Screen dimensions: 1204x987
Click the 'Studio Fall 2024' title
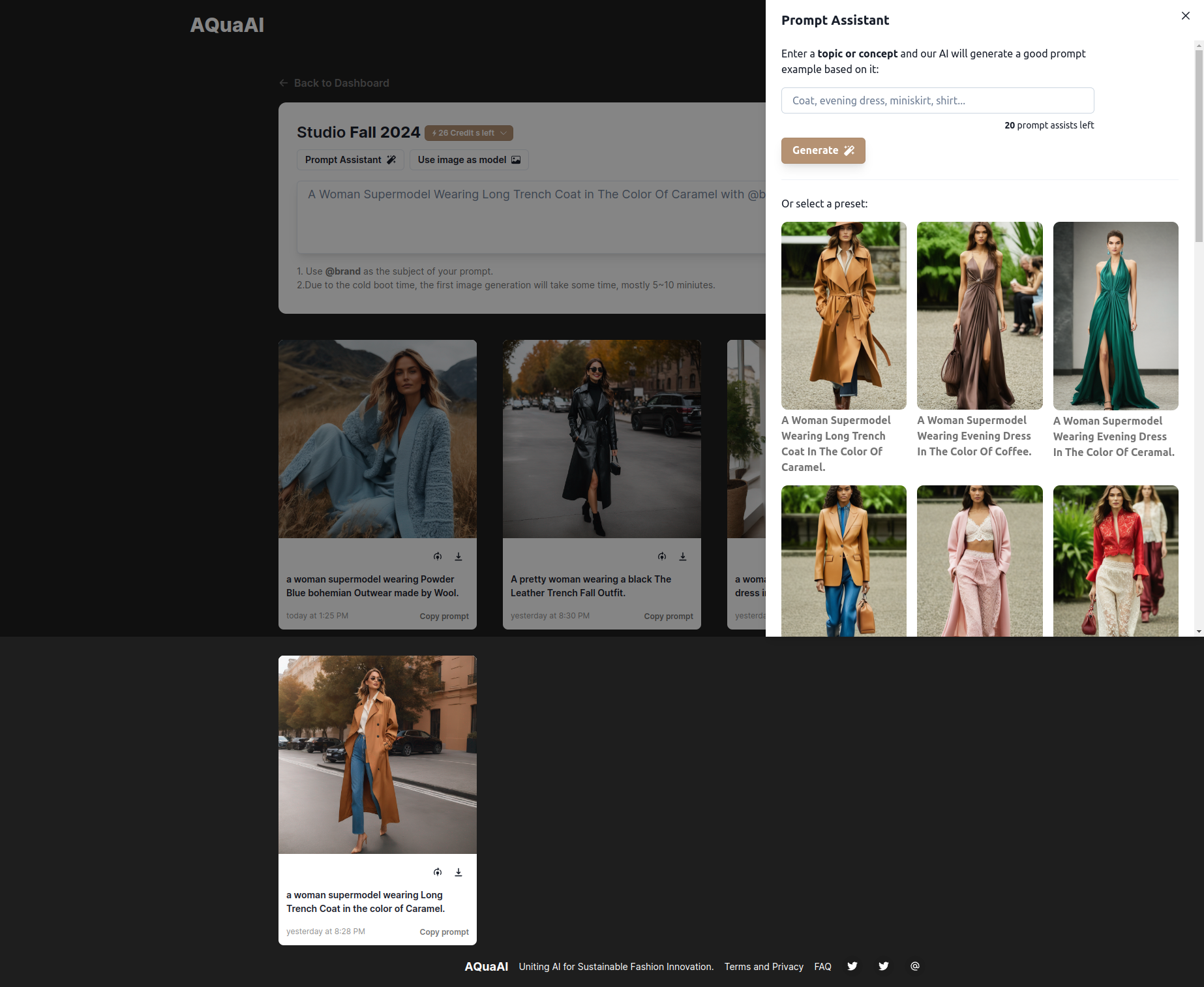358,132
